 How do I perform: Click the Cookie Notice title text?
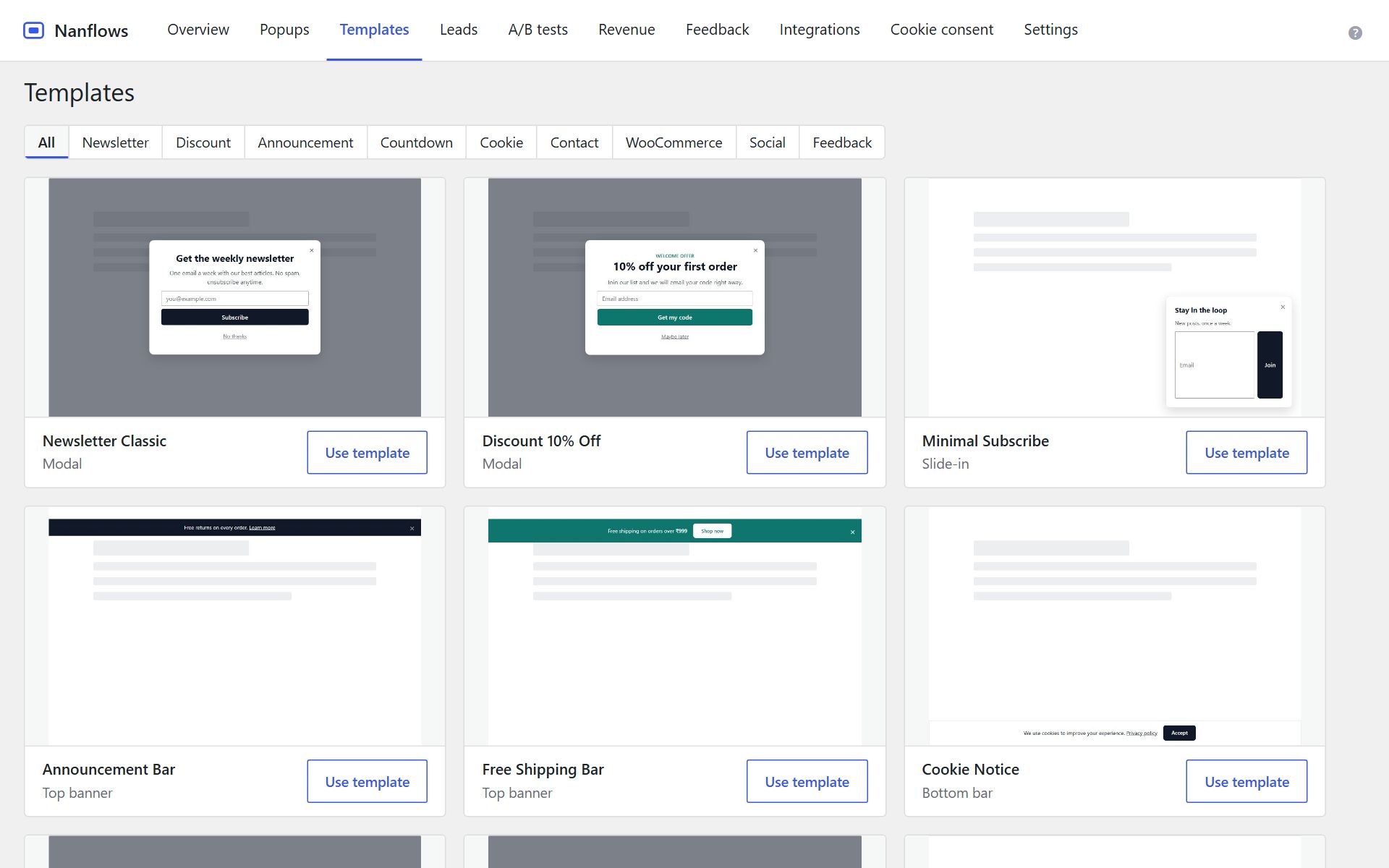click(x=970, y=770)
